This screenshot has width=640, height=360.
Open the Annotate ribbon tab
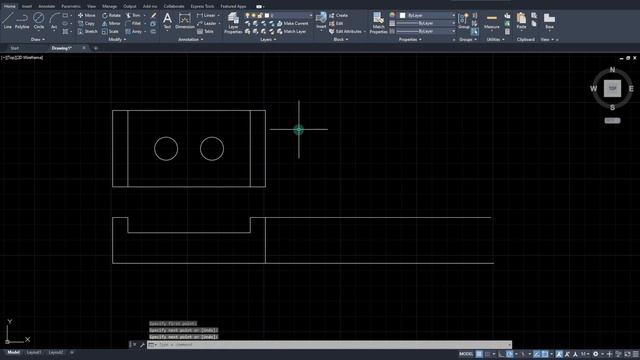(47, 6)
